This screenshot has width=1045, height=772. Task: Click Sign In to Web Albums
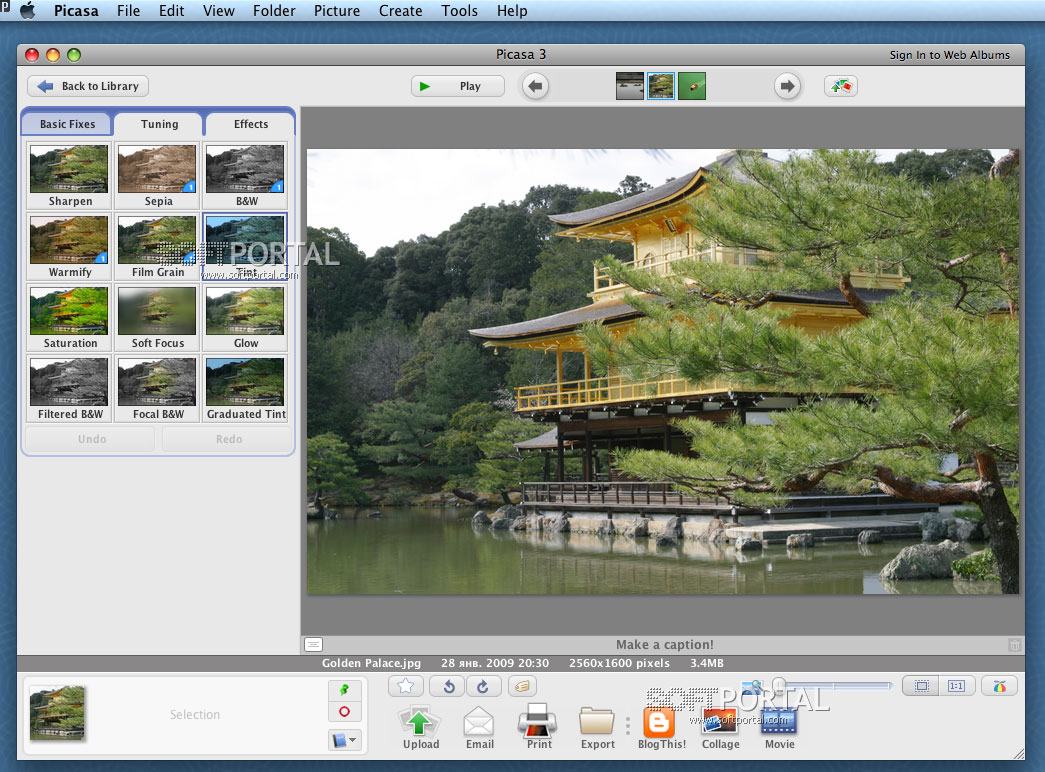[x=949, y=55]
